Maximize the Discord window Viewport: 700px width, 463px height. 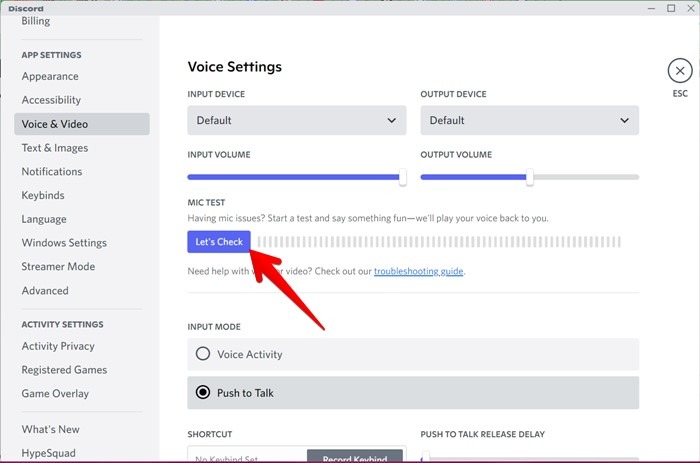tap(671, 8)
